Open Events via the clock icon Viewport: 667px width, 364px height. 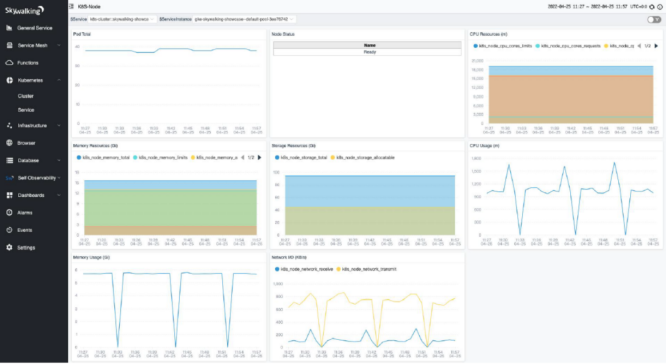point(9,230)
